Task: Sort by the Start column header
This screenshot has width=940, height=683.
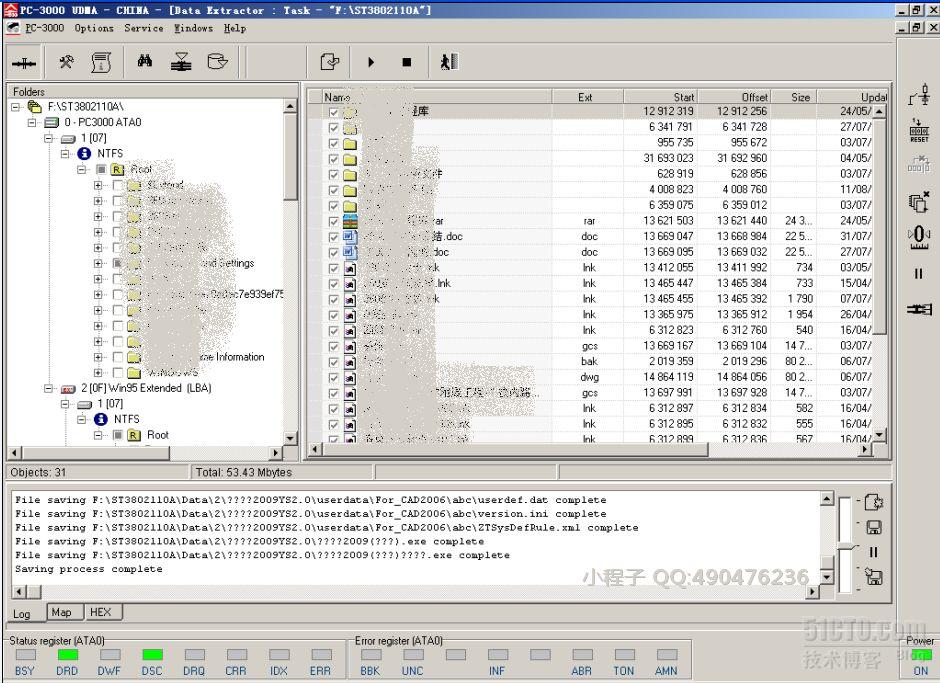Action: (x=661, y=97)
